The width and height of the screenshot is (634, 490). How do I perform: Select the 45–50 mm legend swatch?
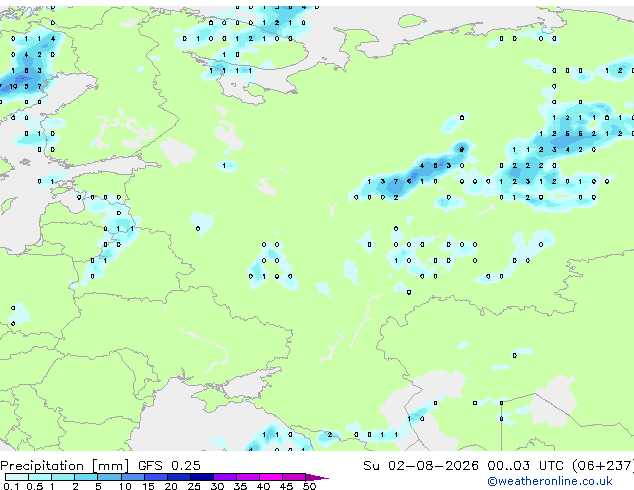point(294,477)
